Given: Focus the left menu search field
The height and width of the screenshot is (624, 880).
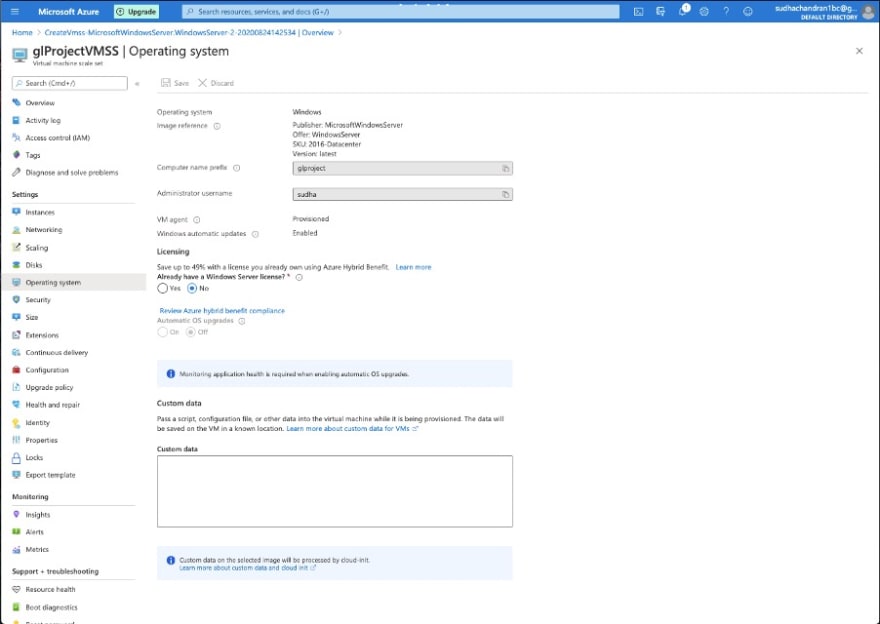Looking at the screenshot, I should point(70,83).
